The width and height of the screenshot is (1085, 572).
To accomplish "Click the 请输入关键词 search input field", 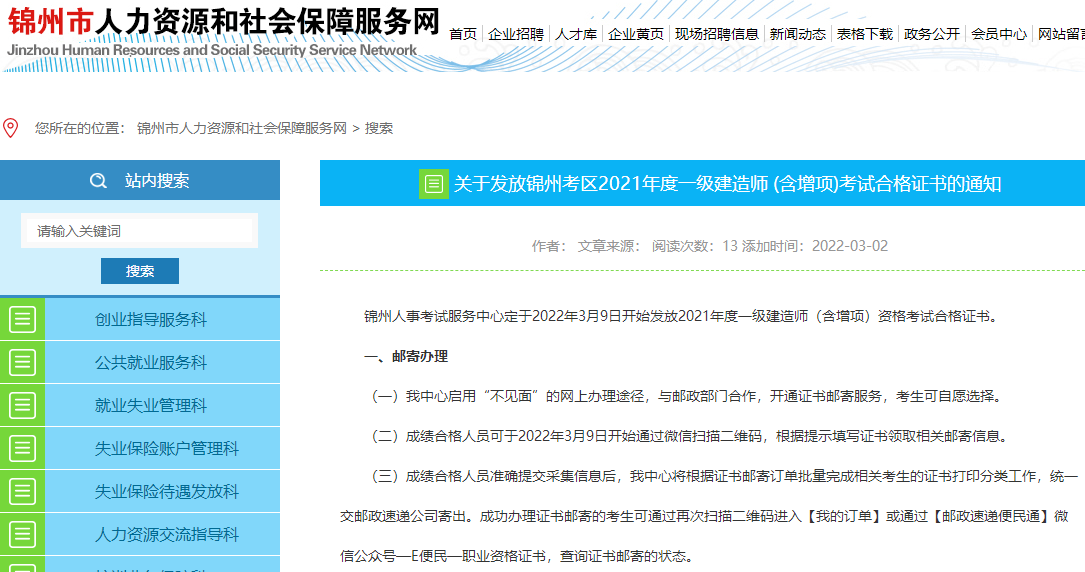I will pos(139,231).
